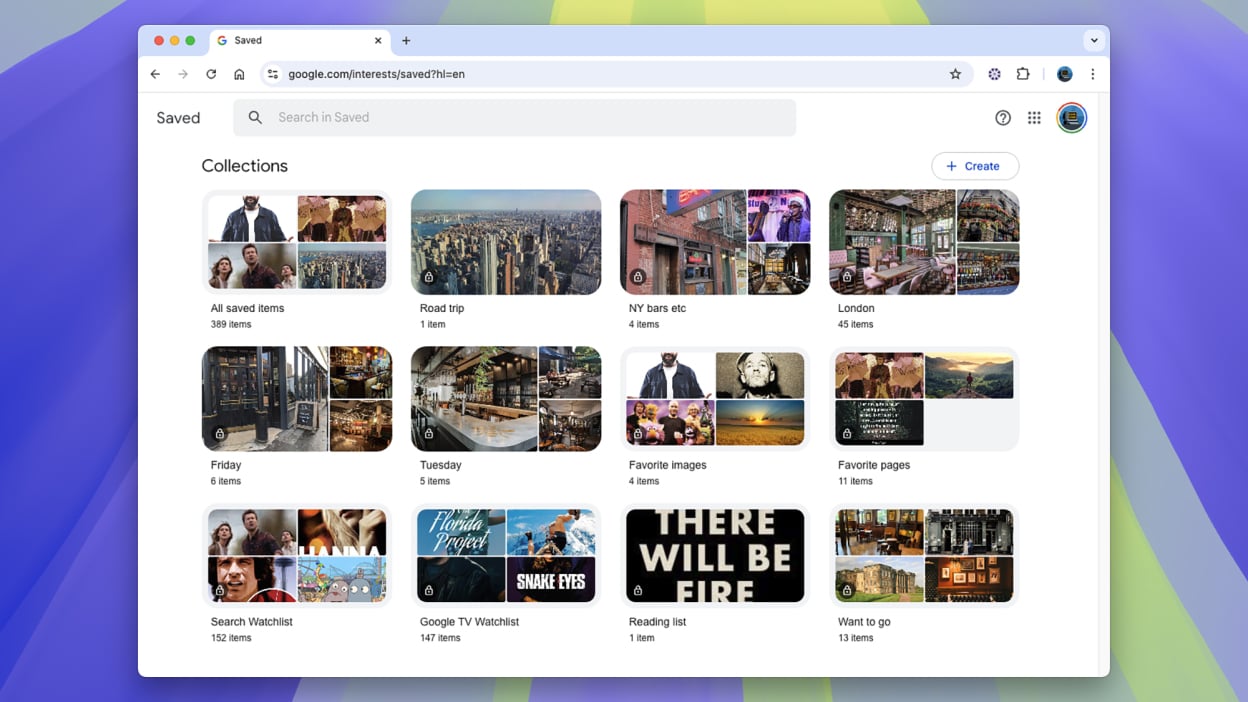Open the All saved items collection
This screenshot has height=702, width=1248.
pyautogui.click(x=296, y=241)
